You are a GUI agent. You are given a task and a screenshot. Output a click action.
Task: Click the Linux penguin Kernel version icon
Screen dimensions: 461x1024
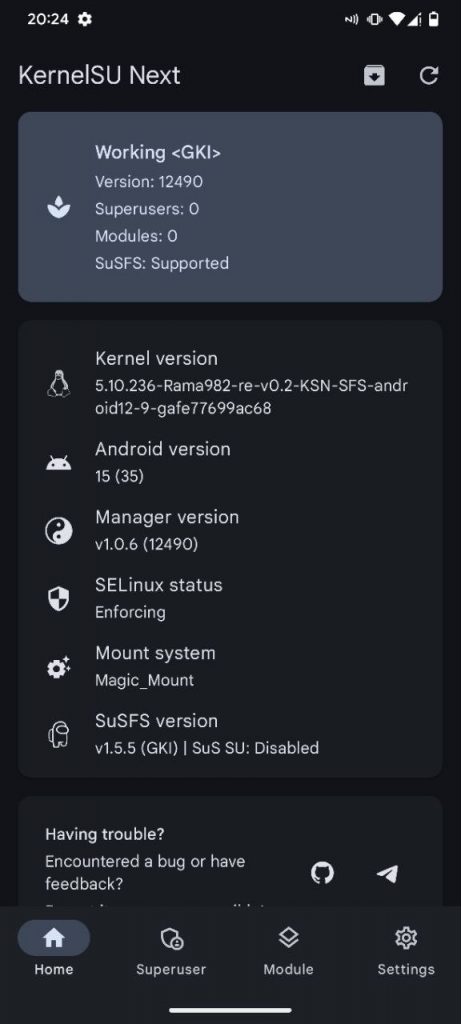(59, 383)
